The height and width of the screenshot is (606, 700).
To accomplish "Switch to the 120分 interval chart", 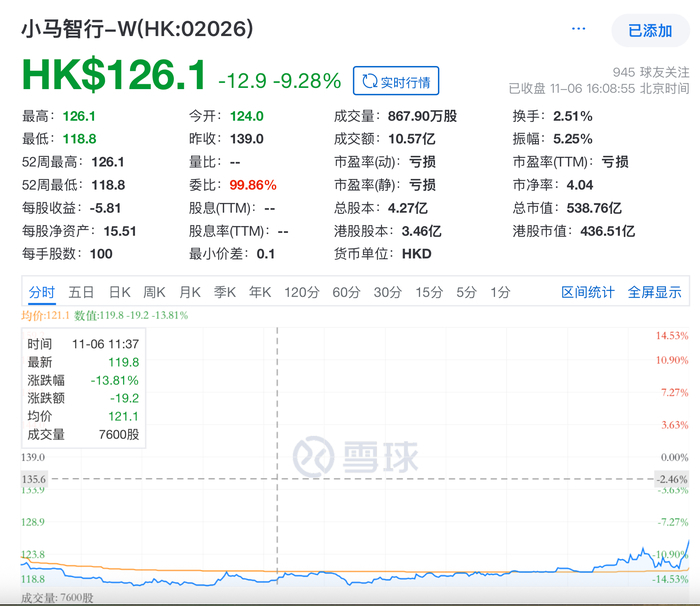I will coord(300,292).
